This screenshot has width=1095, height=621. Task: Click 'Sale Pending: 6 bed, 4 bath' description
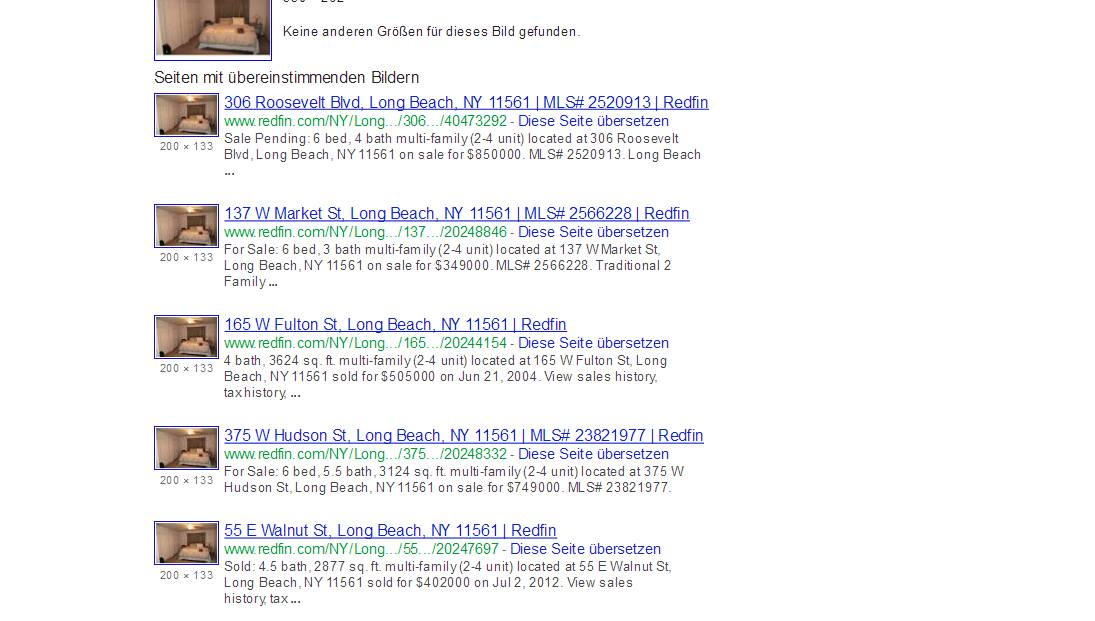(x=462, y=154)
